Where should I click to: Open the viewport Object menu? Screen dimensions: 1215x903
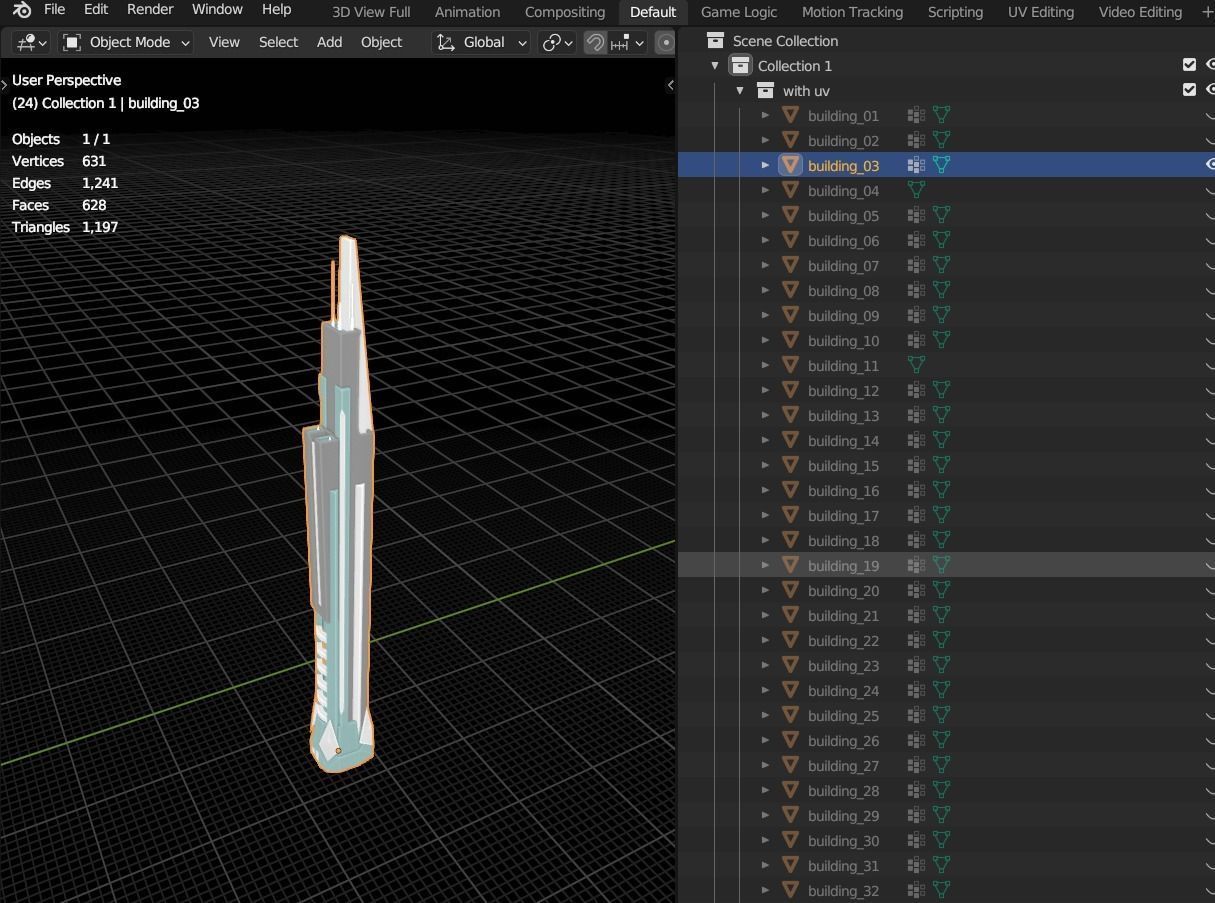pos(381,42)
